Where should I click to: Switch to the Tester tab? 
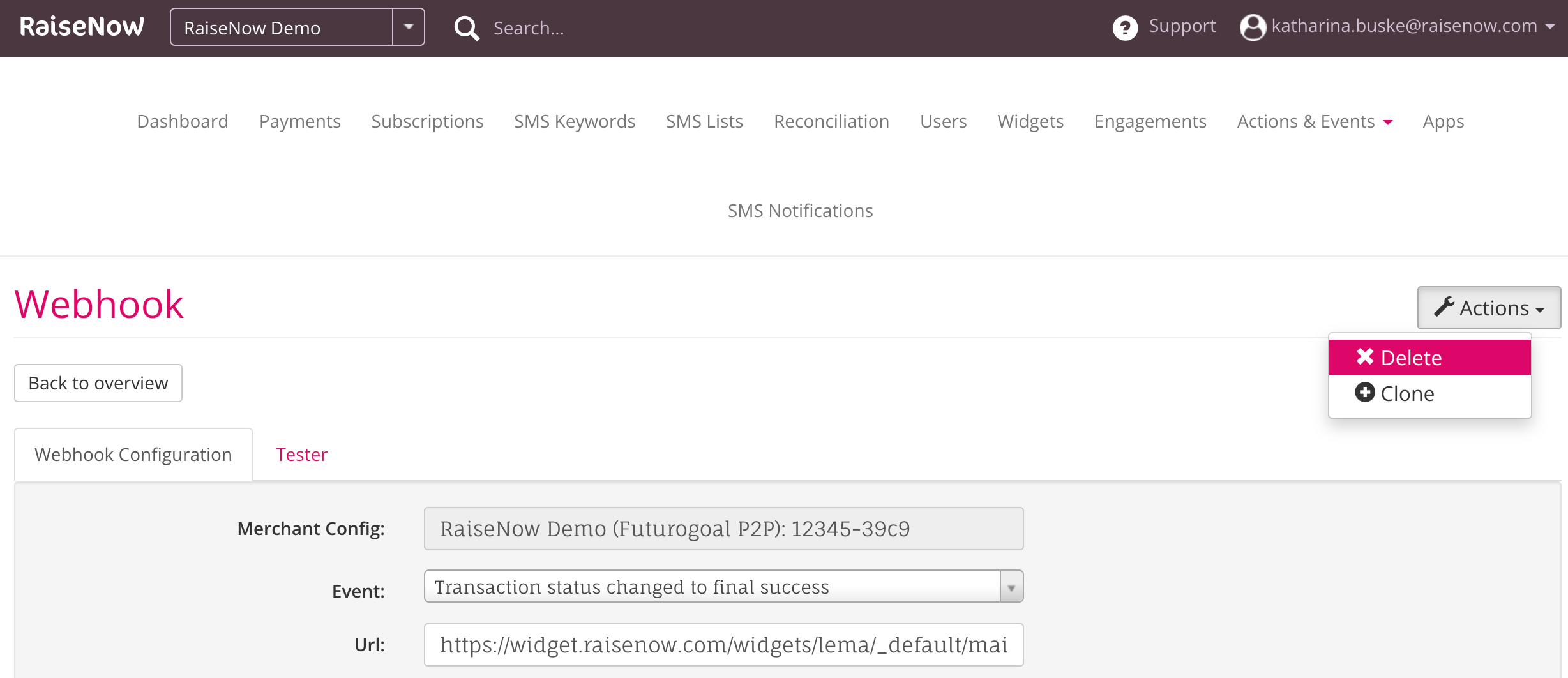[301, 455]
